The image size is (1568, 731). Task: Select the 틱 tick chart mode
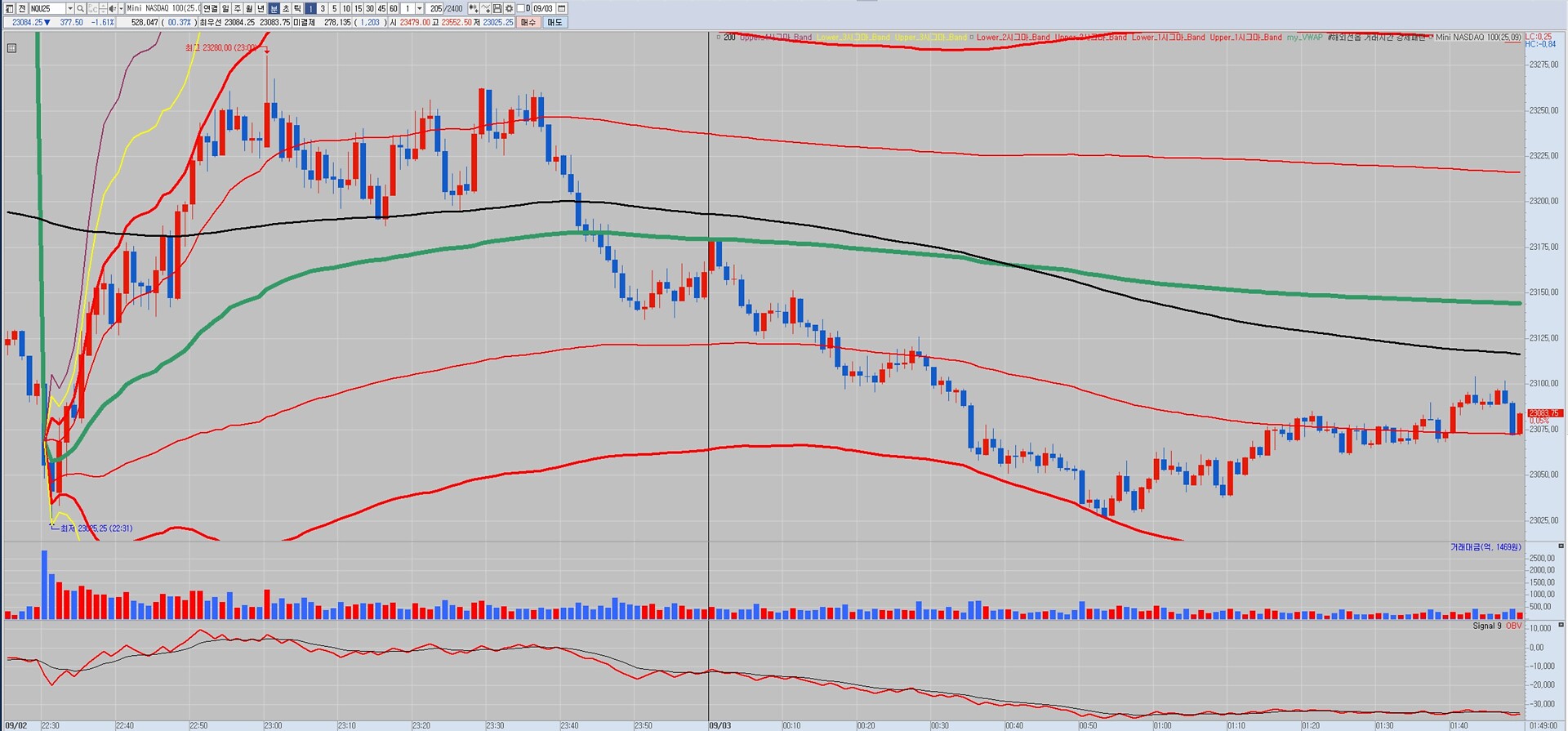pyautogui.click(x=297, y=8)
